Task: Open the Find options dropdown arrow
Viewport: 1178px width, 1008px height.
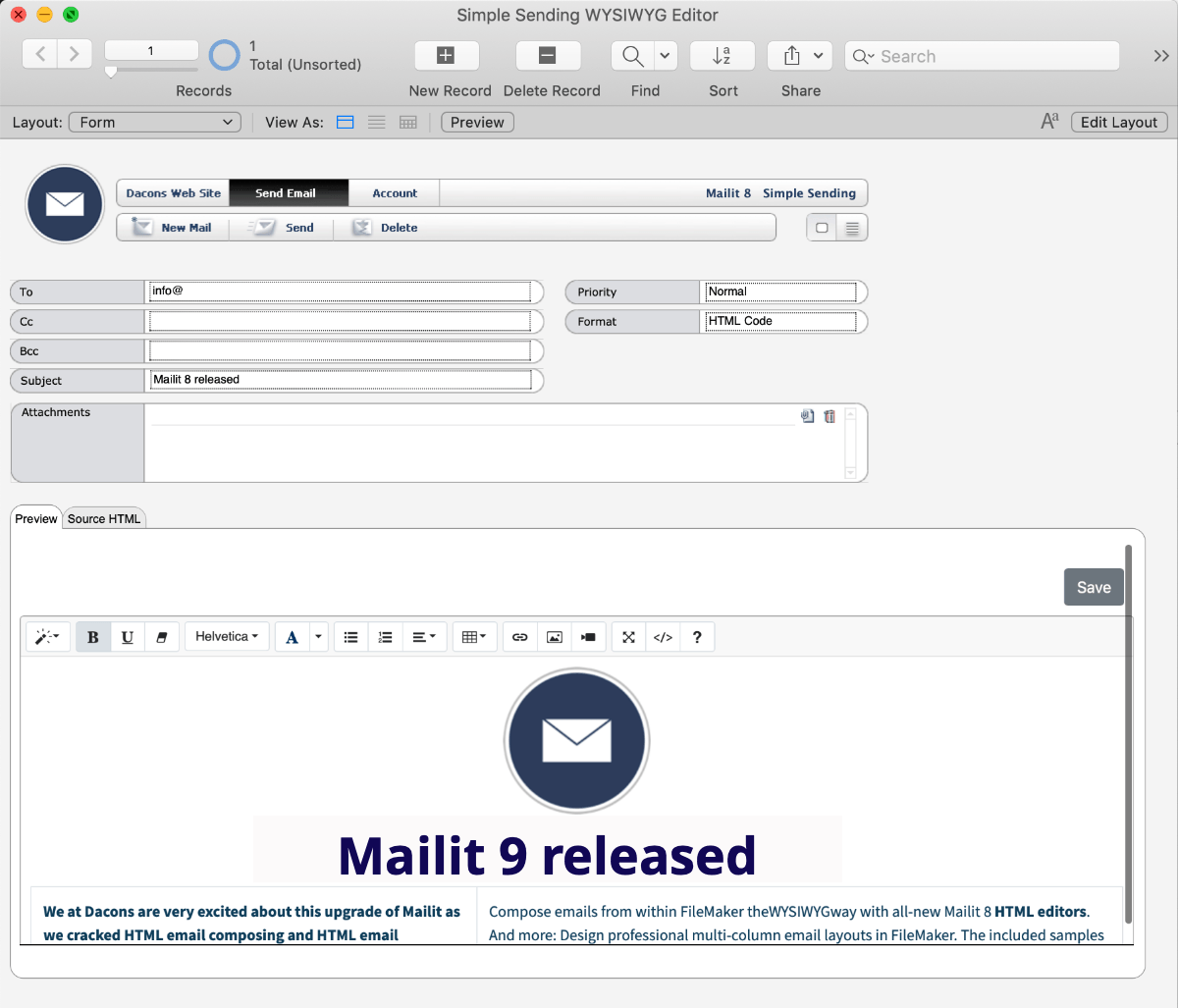Action: pyautogui.click(x=666, y=56)
